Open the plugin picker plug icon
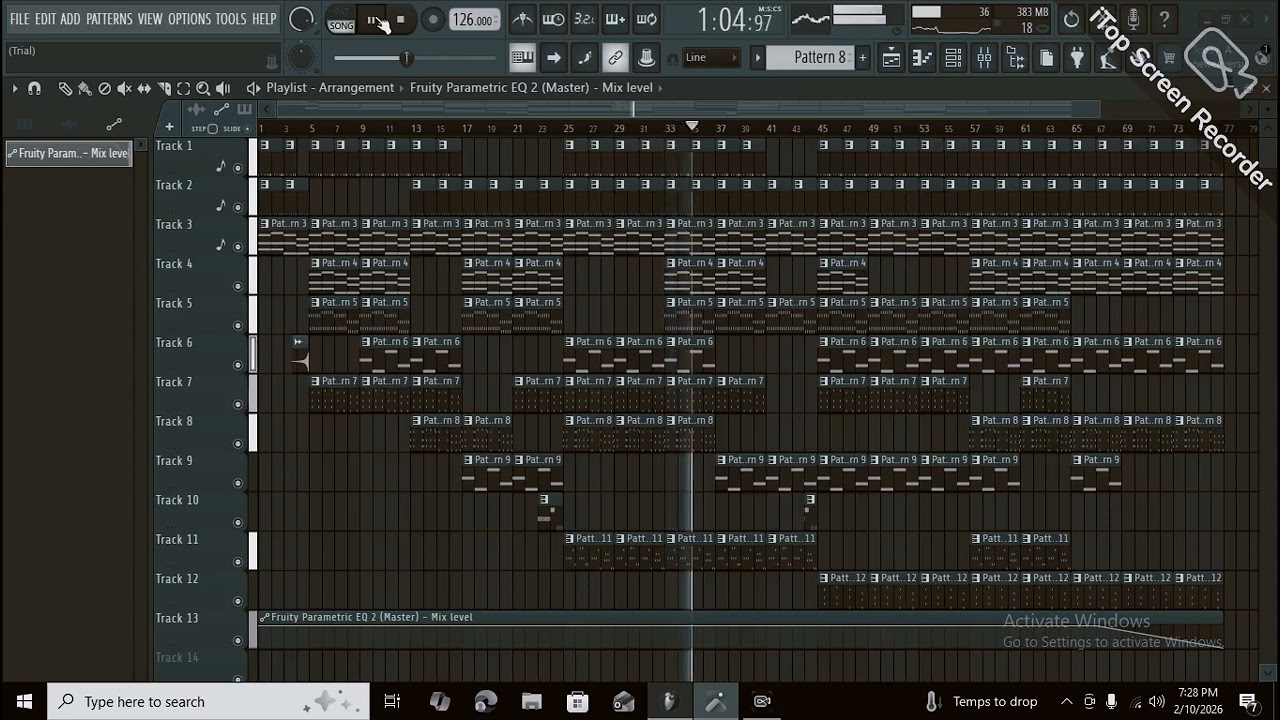Image resolution: width=1280 pixels, height=720 pixels. point(1077,58)
